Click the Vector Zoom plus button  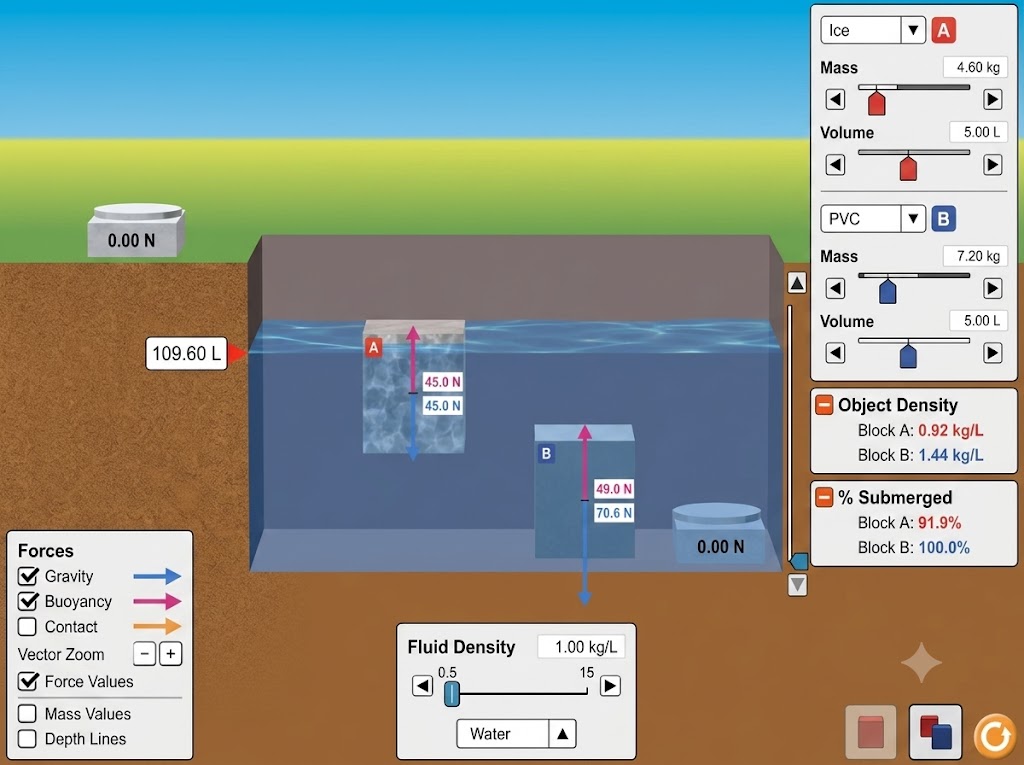point(170,654)
